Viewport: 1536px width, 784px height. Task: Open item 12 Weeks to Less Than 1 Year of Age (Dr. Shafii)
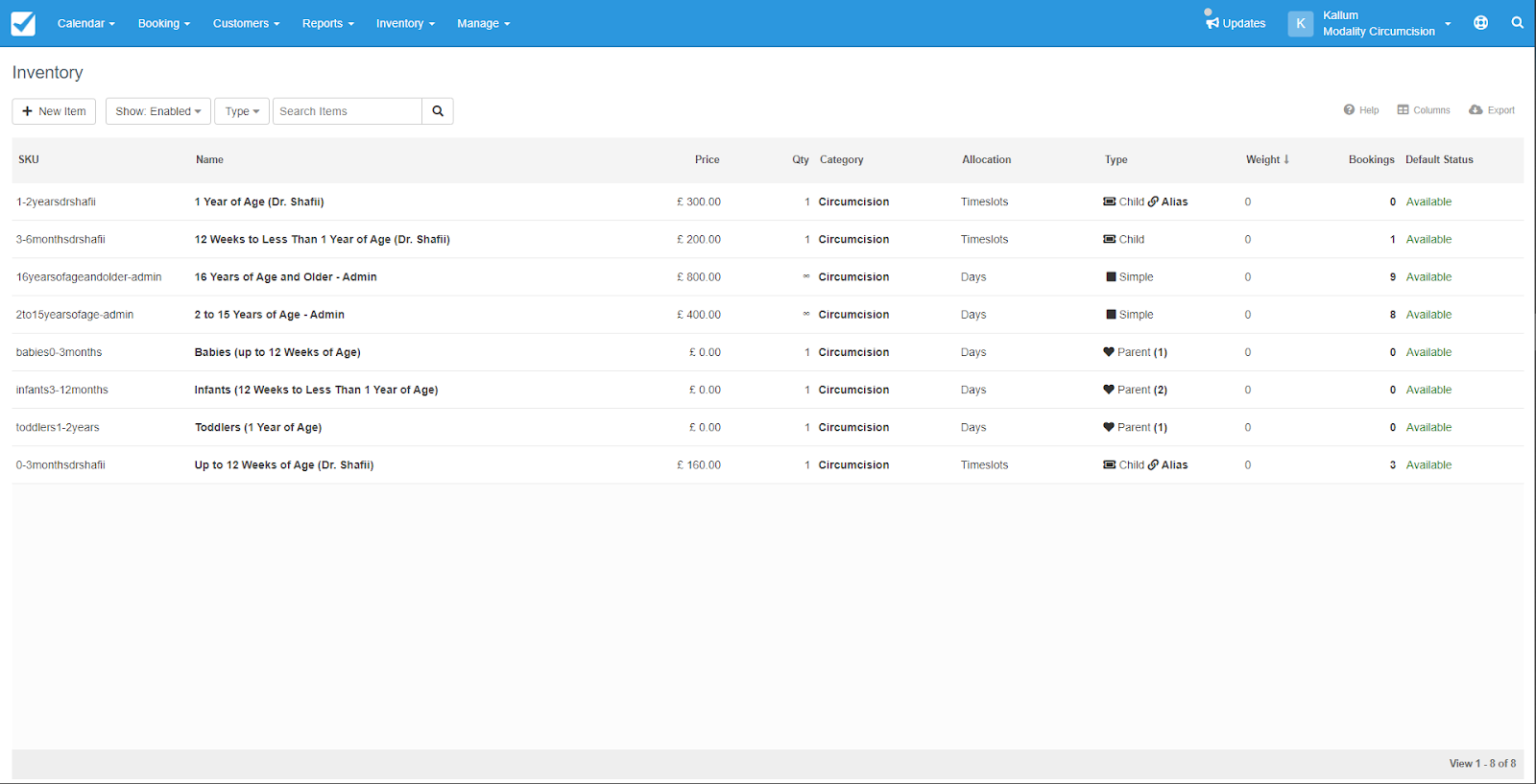pos(323,239)
